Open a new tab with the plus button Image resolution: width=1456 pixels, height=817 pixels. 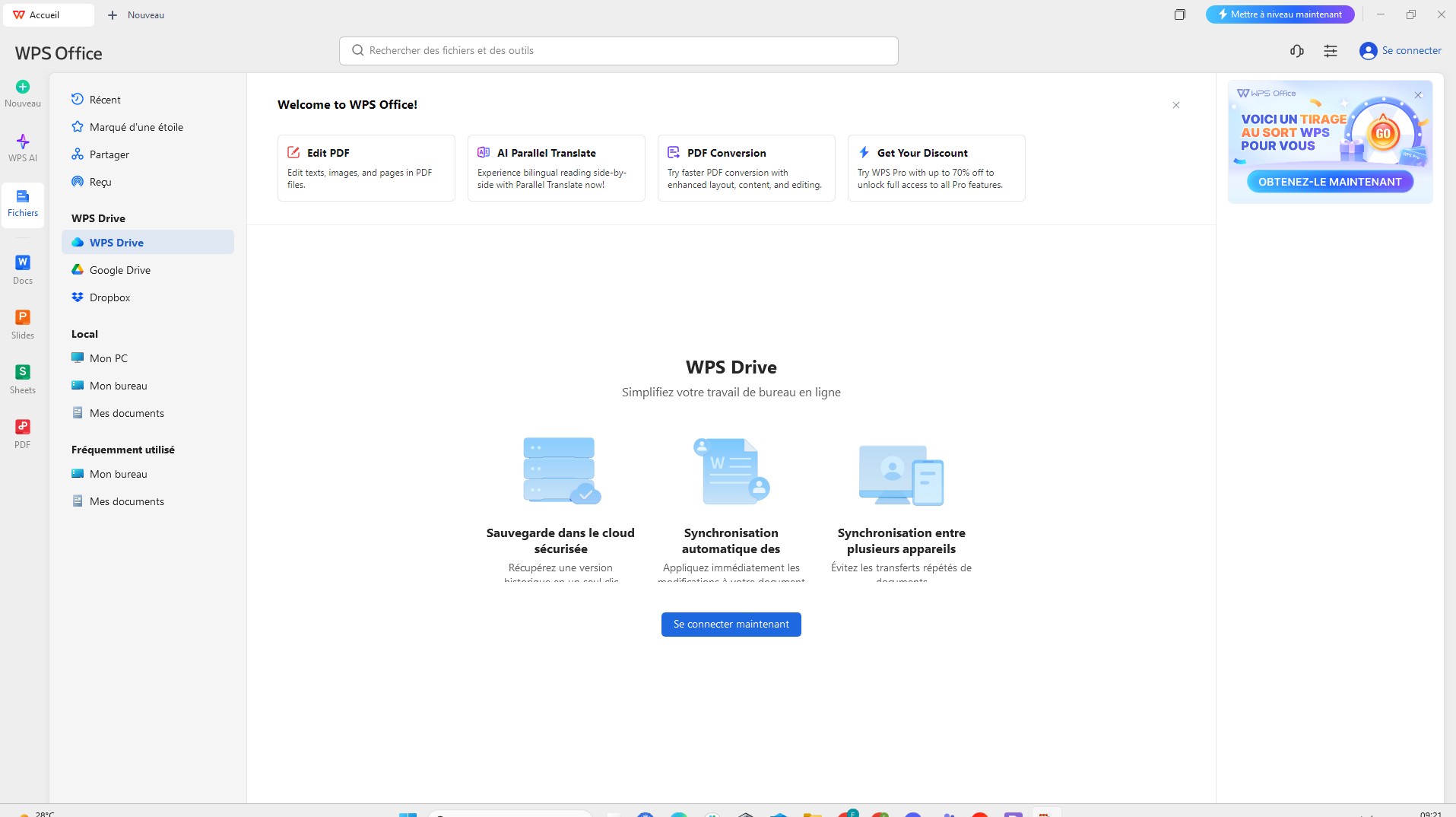(x=113, y=14)
